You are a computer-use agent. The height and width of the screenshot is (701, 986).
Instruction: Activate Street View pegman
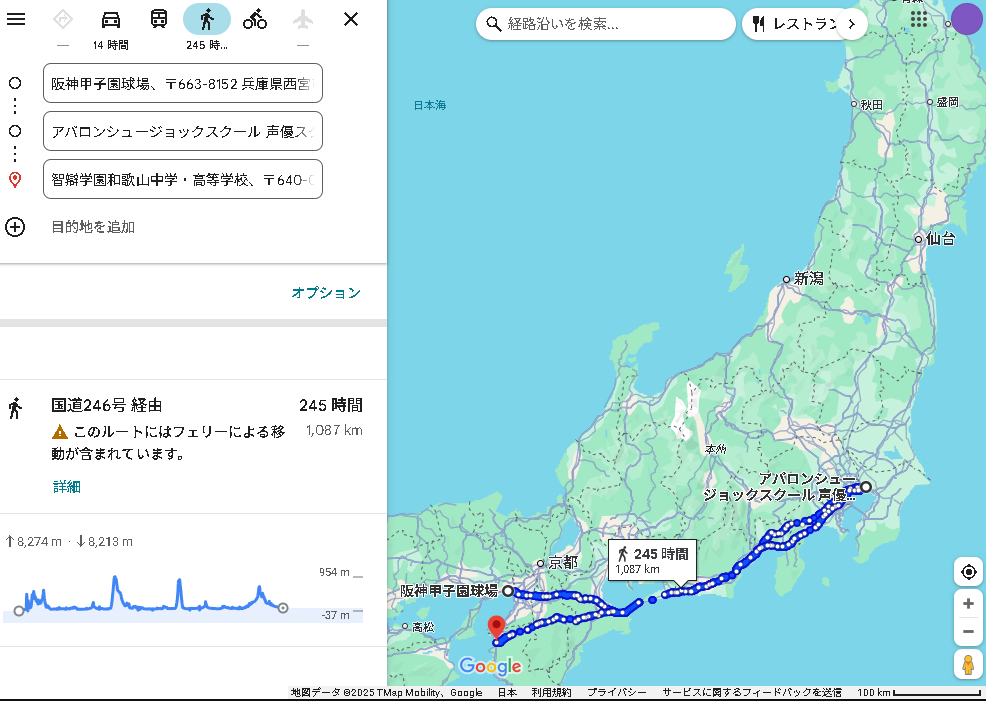point(968,665)
